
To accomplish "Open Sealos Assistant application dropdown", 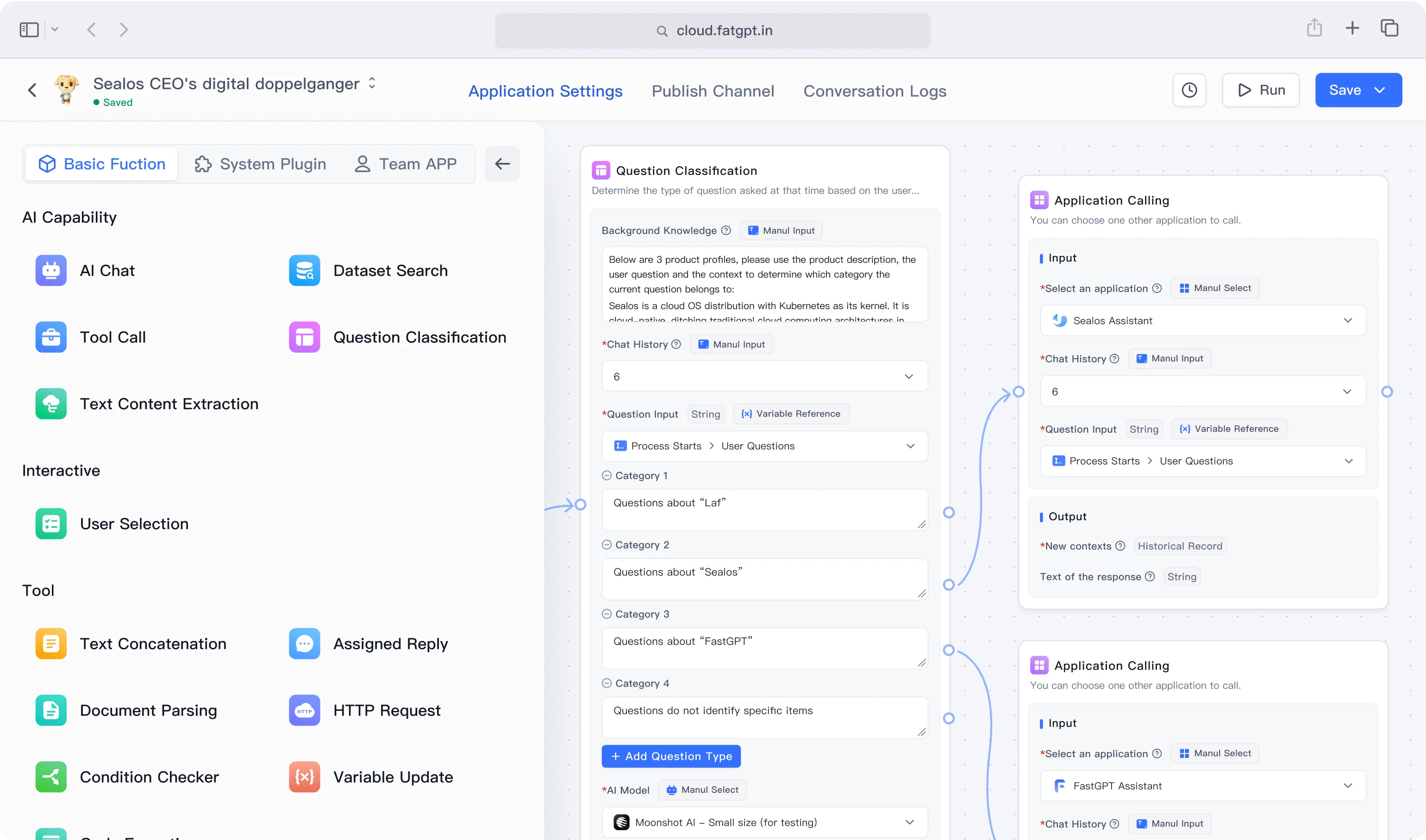I will click(x=1203, y=321).
